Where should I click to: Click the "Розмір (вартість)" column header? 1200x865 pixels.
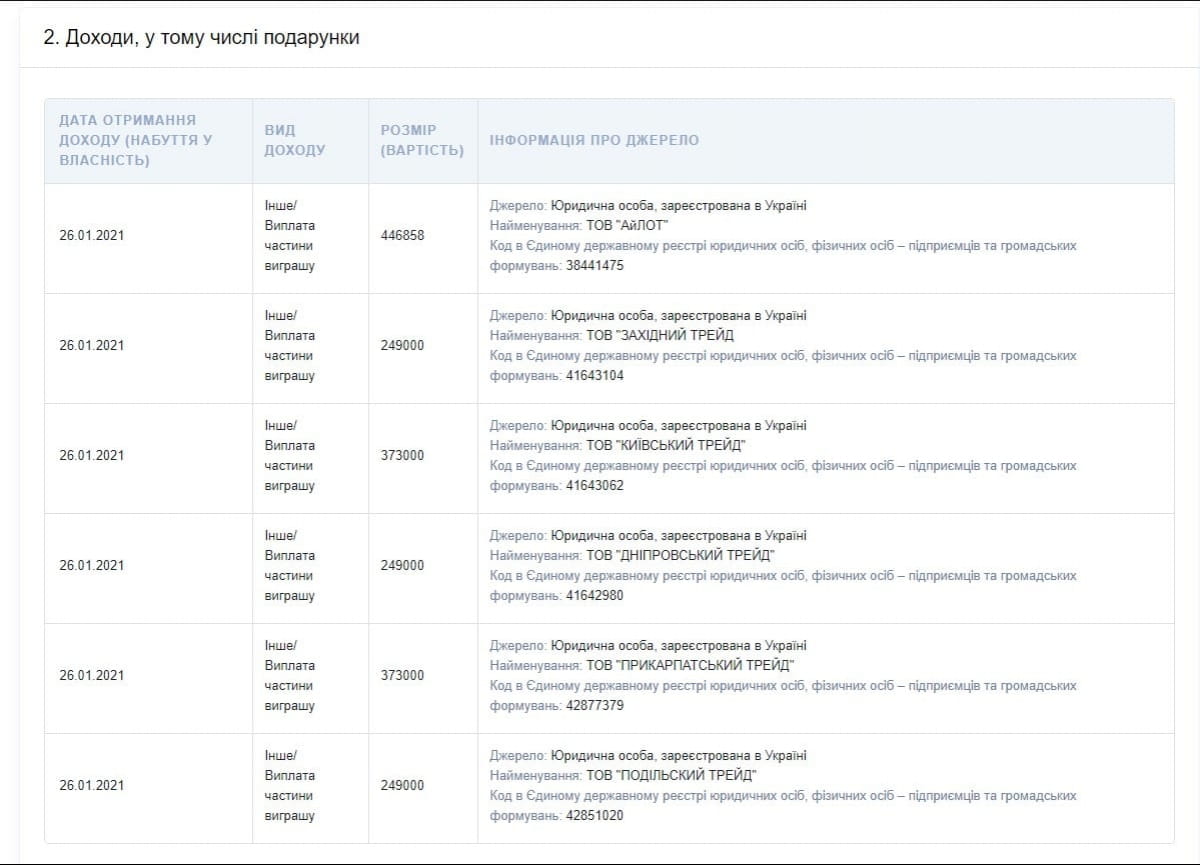click(423, 140)
